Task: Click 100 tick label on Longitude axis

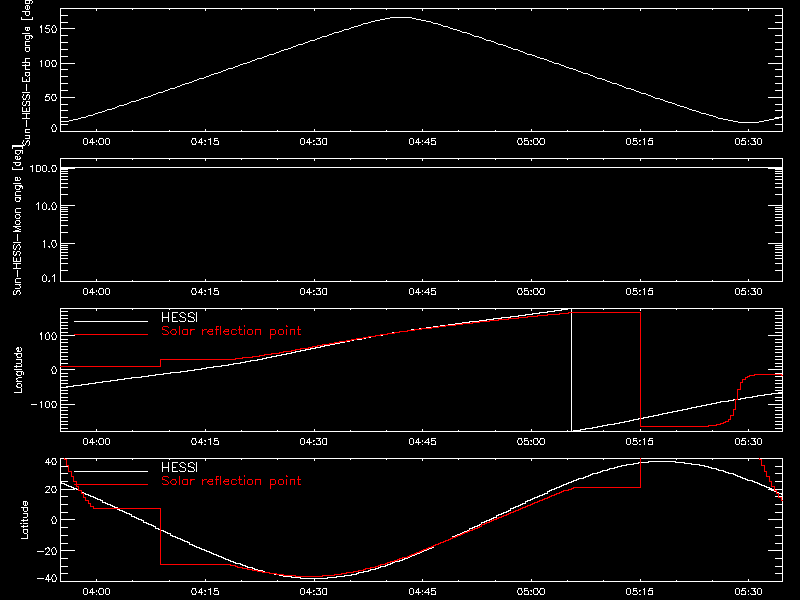Action: (47, 336)
